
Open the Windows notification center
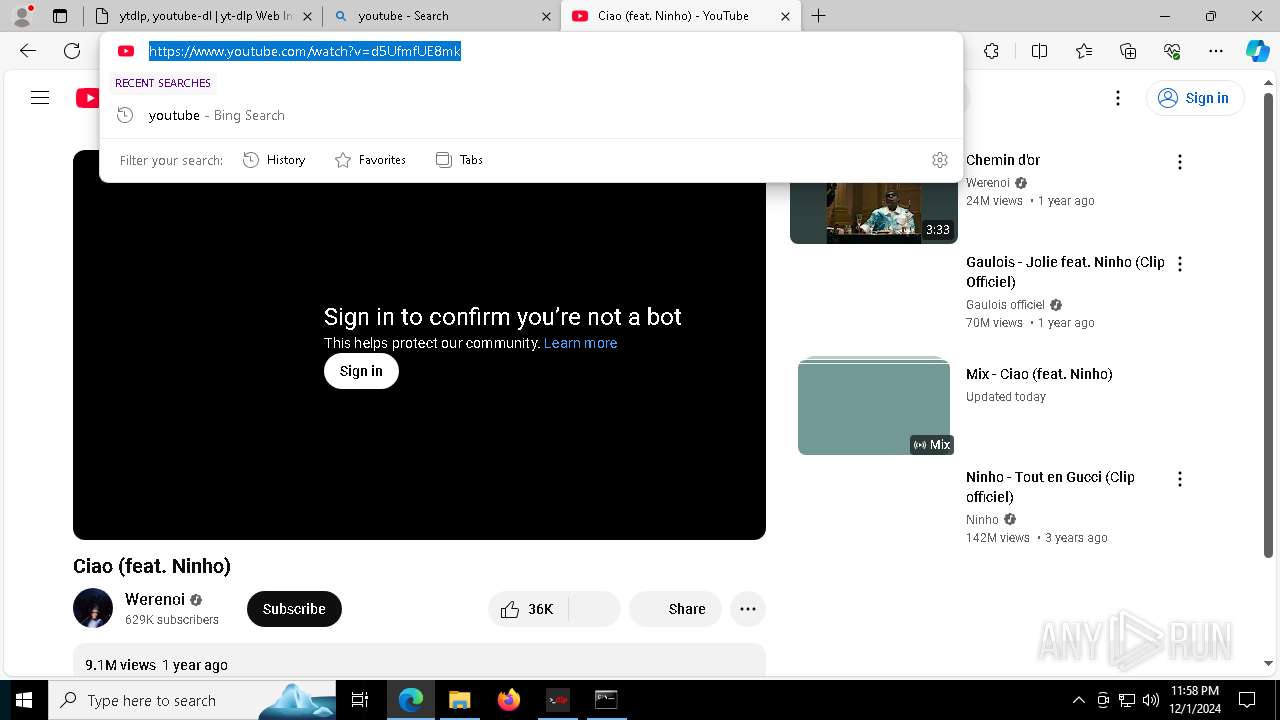coord(1247,700)
